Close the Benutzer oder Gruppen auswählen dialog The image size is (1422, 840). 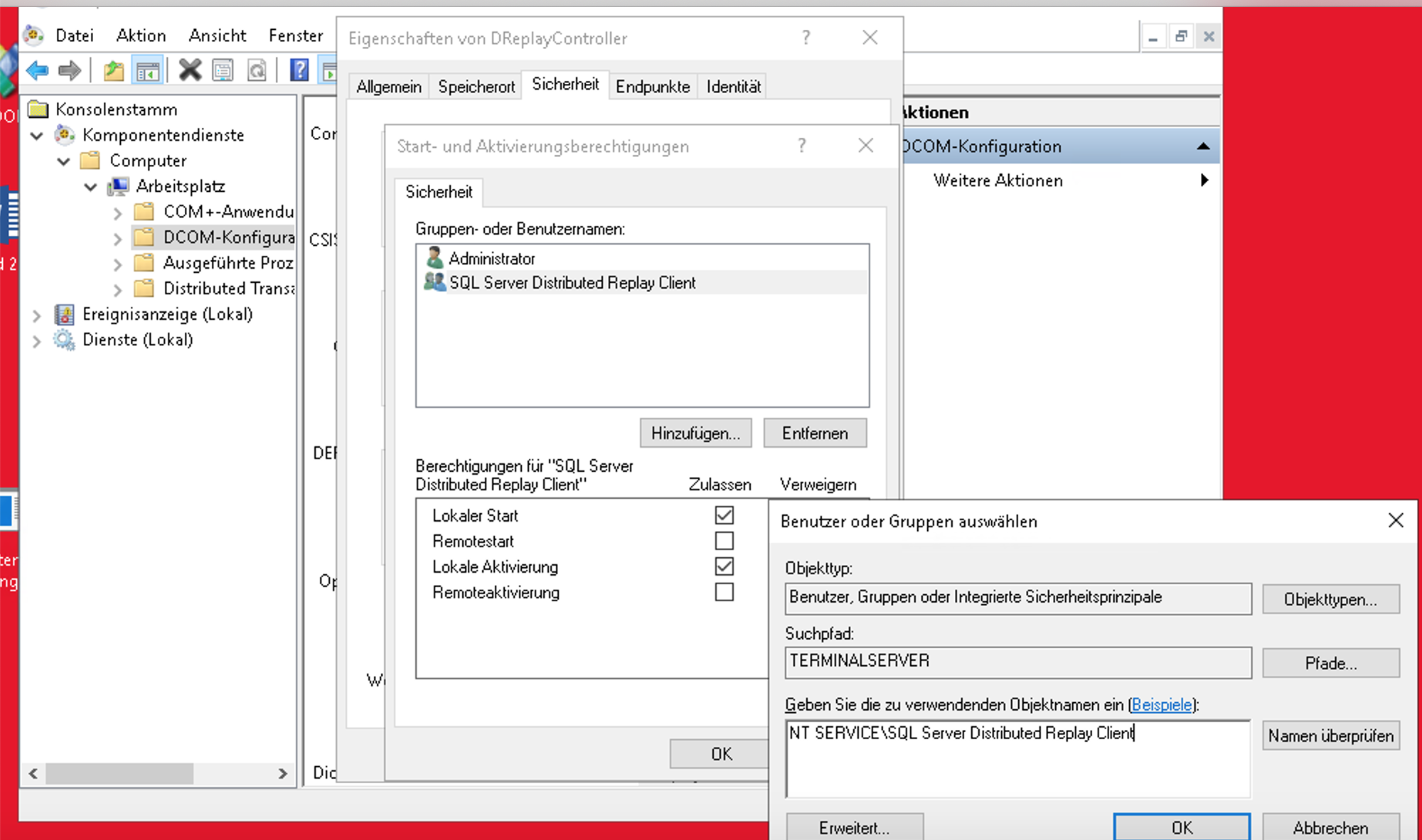point(1396,521)
